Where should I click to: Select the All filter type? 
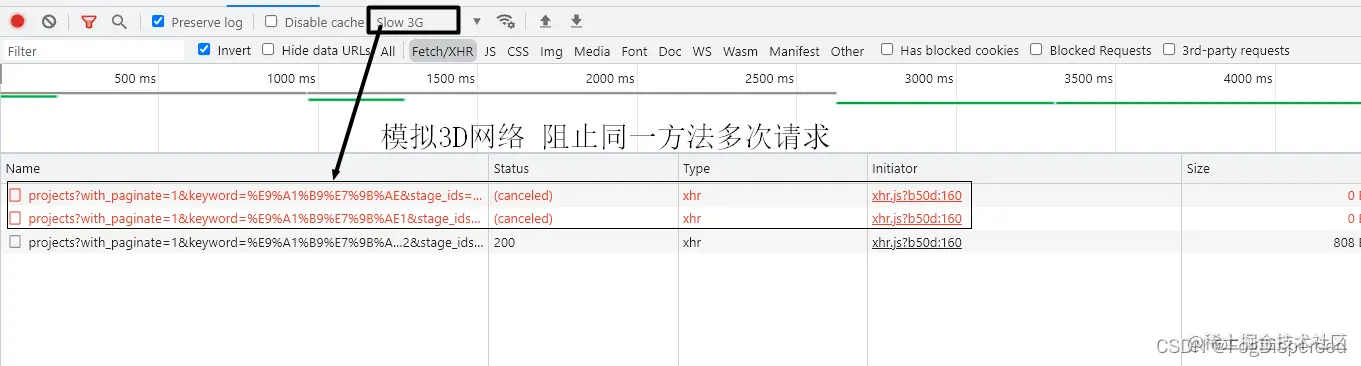click(x=388, y=51)
